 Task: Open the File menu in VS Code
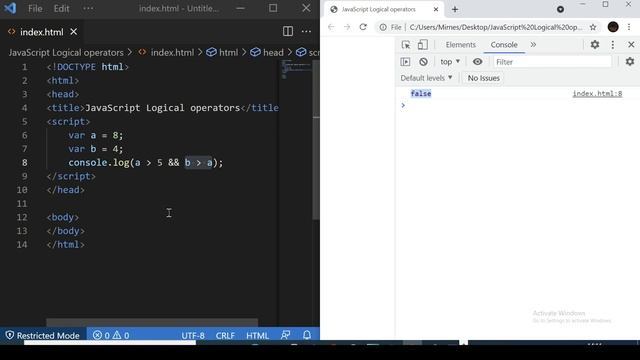pyautogui.click(x=35, y=8)
